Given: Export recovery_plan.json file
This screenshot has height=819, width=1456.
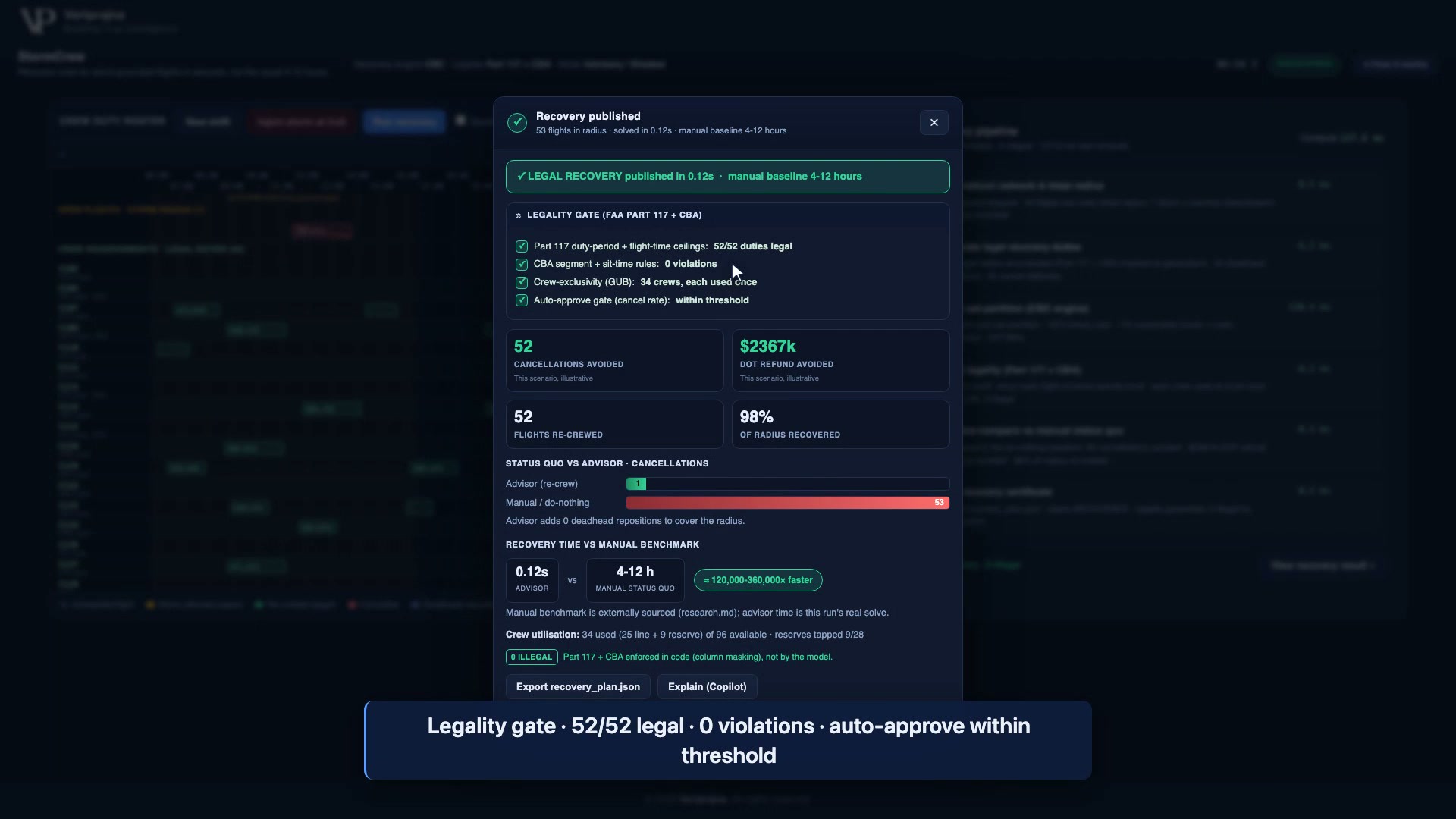Looking at the screenshot, I should 578,687.
